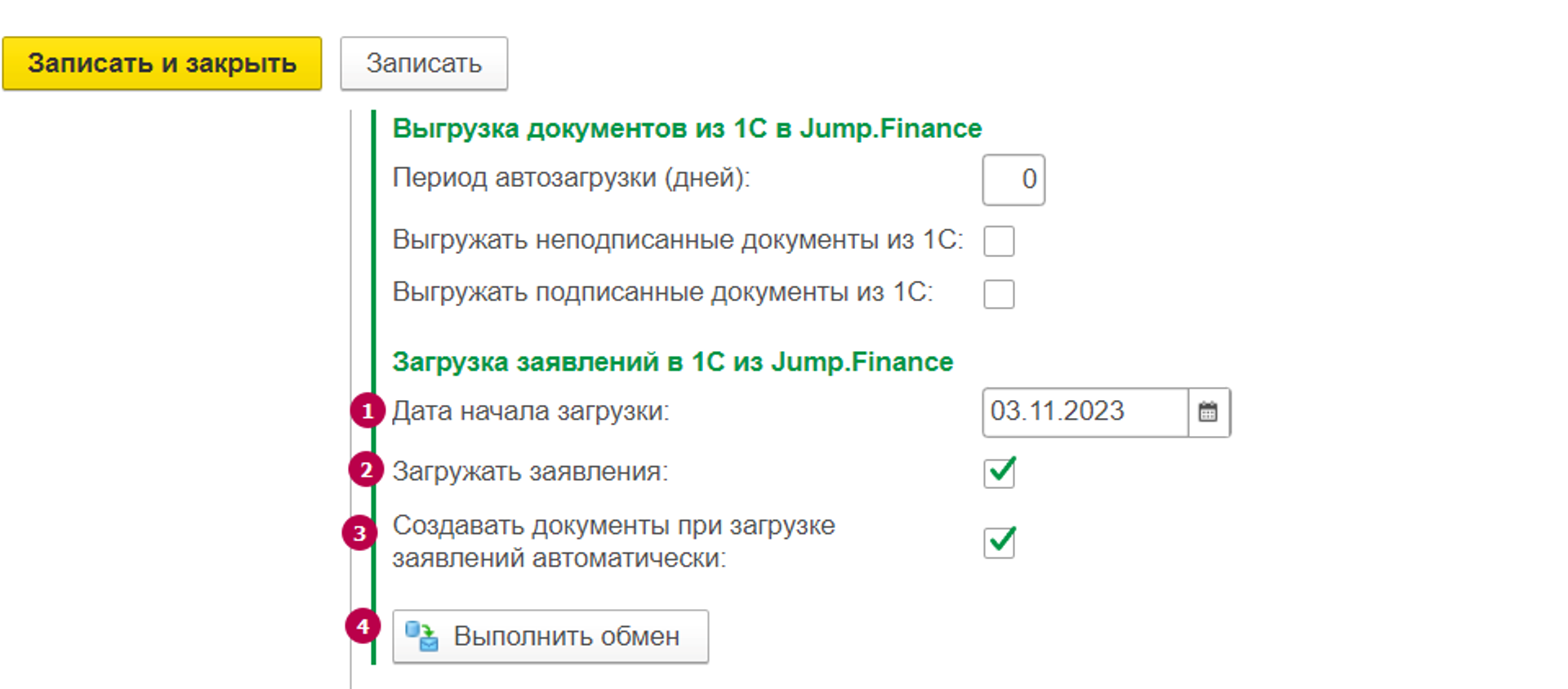The height and width of the screenshot is (689, 1568).
Task: Click the red numbered marker 1
Action: [x=367, y=411]
